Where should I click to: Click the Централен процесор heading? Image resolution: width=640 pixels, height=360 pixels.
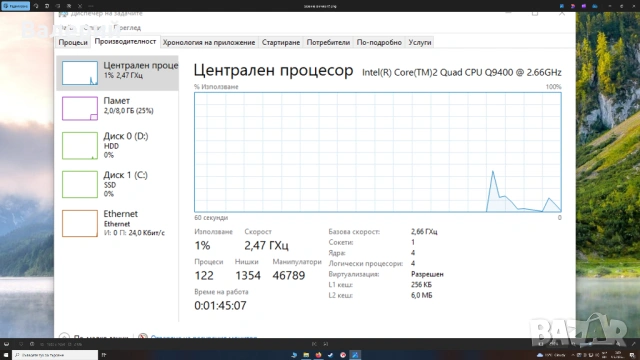273,71
